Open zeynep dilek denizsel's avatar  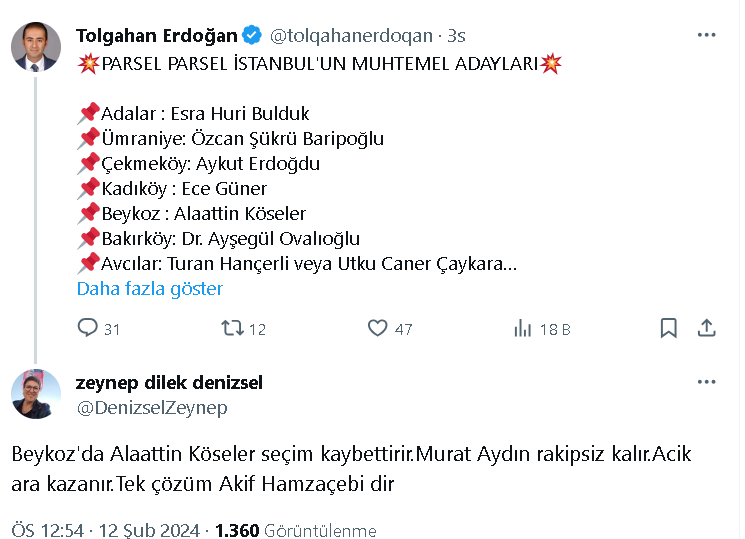pos(36,394)
